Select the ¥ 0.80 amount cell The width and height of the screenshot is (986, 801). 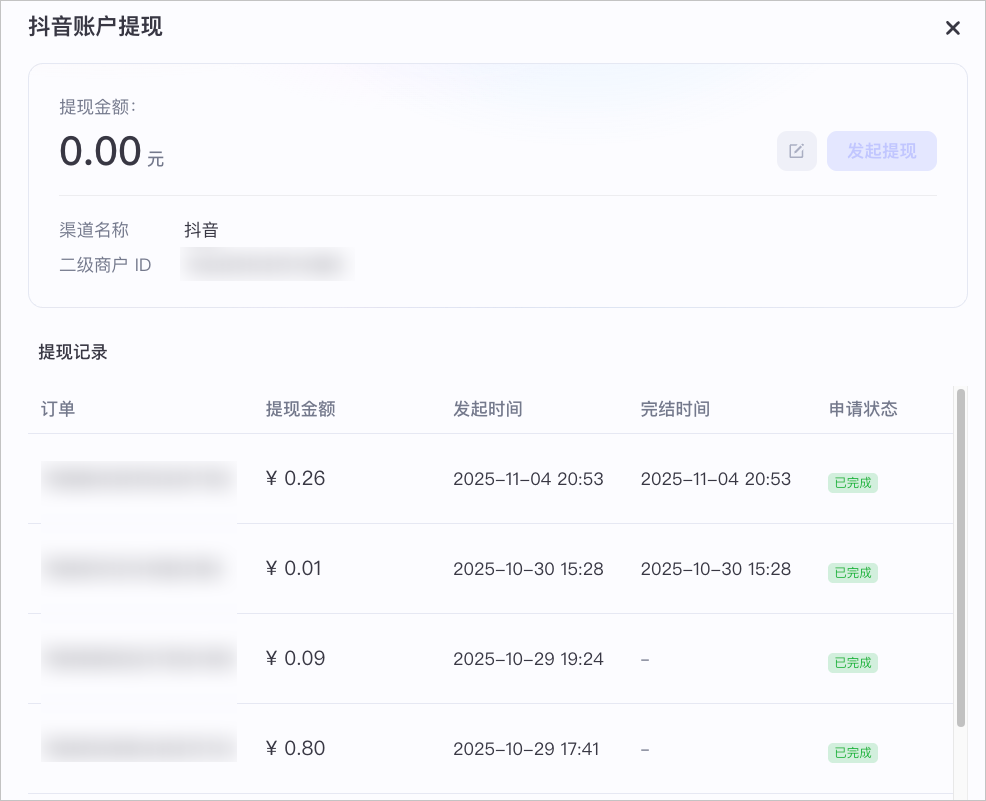tap(296, 748)
